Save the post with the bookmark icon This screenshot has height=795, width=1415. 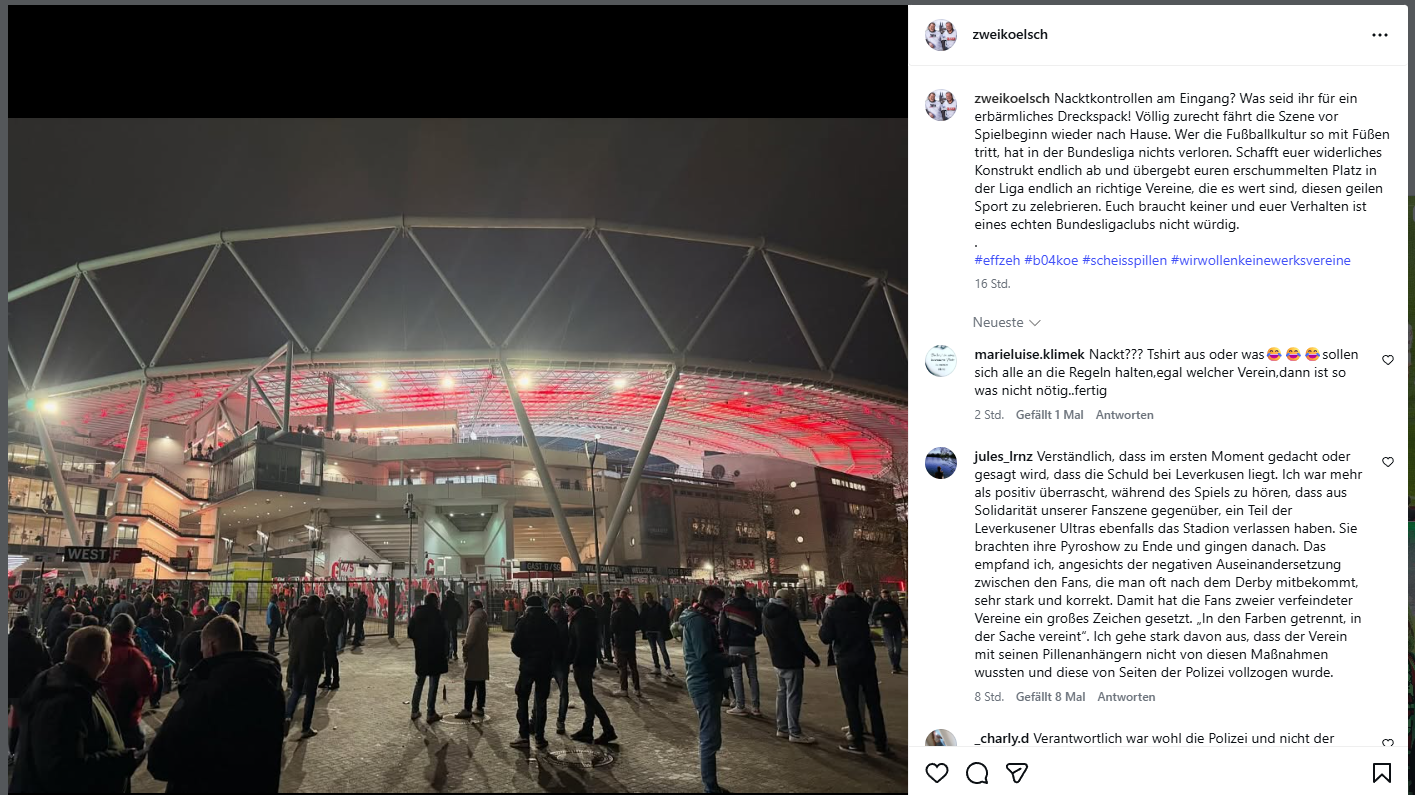[x=1381, y=773]
